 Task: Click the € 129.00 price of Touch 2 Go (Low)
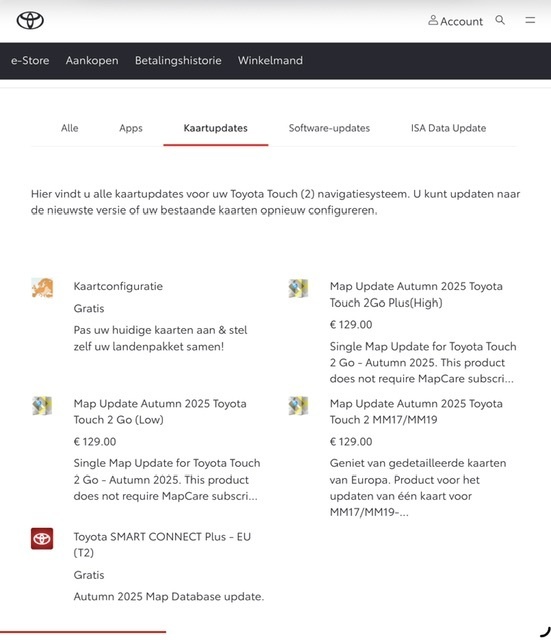coord(95,442)
